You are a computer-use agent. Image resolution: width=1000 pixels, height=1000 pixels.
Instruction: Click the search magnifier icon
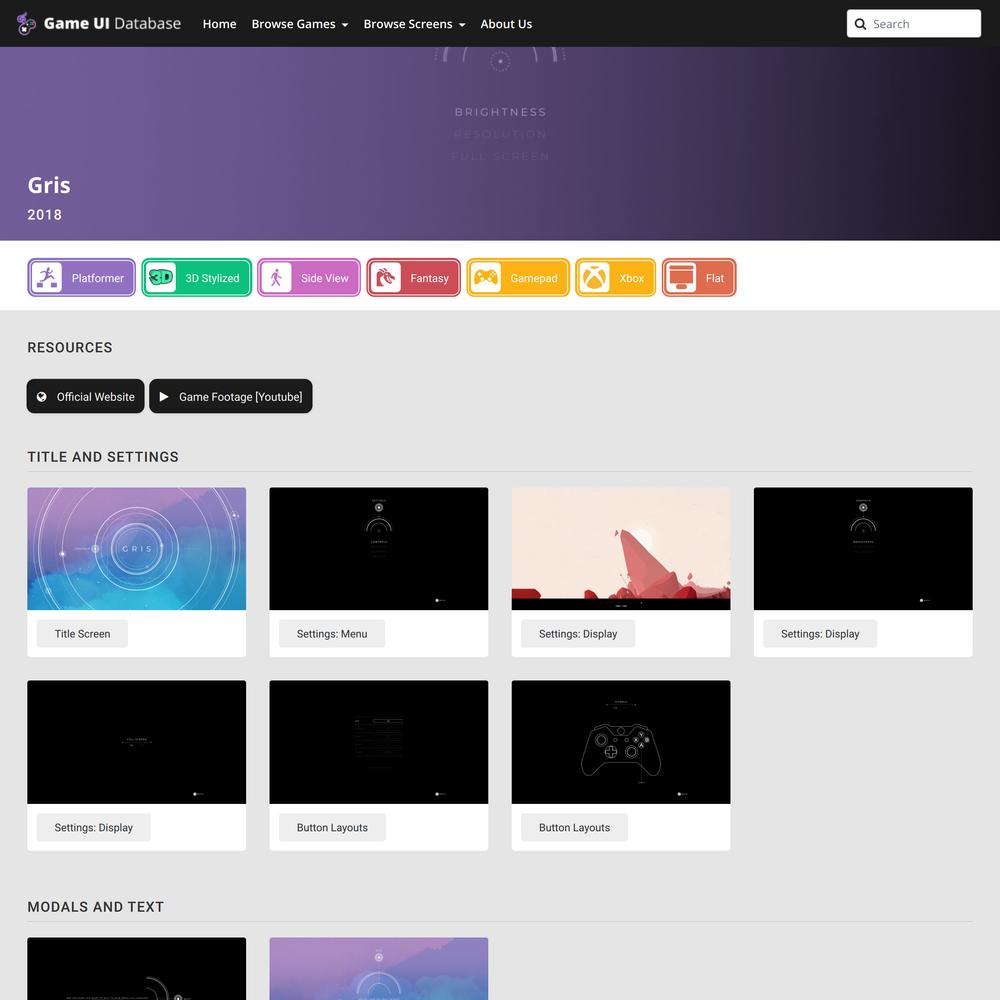(x=860, y=24)
